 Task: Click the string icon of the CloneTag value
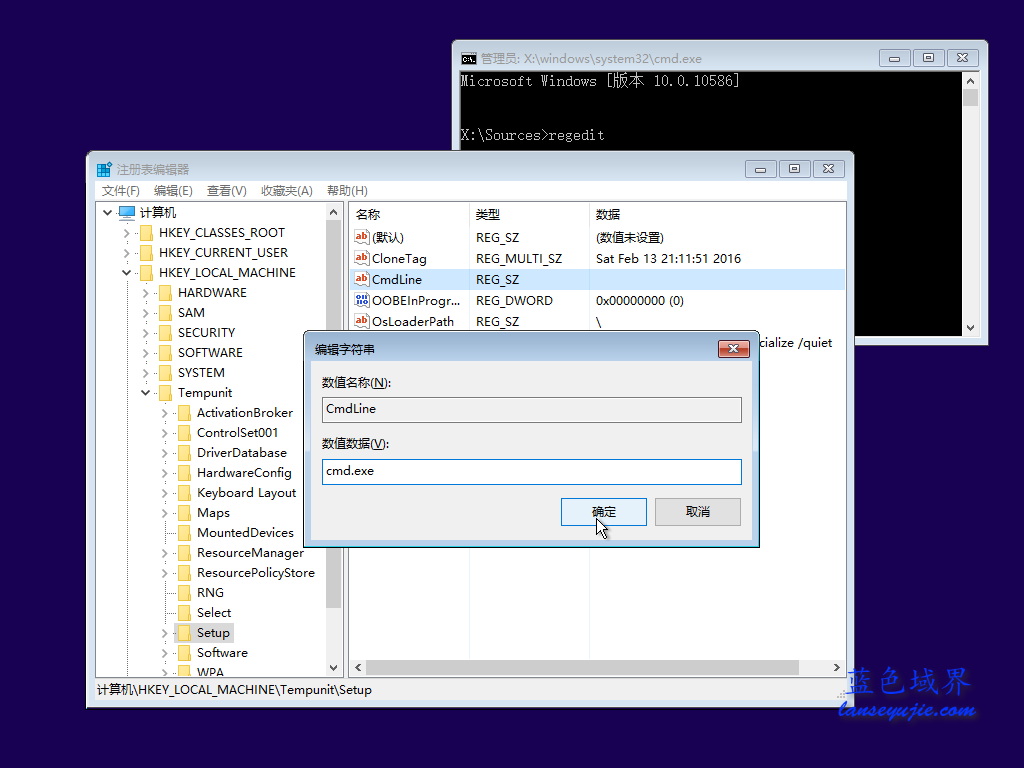pyautogui.click(x=362, y=258)
